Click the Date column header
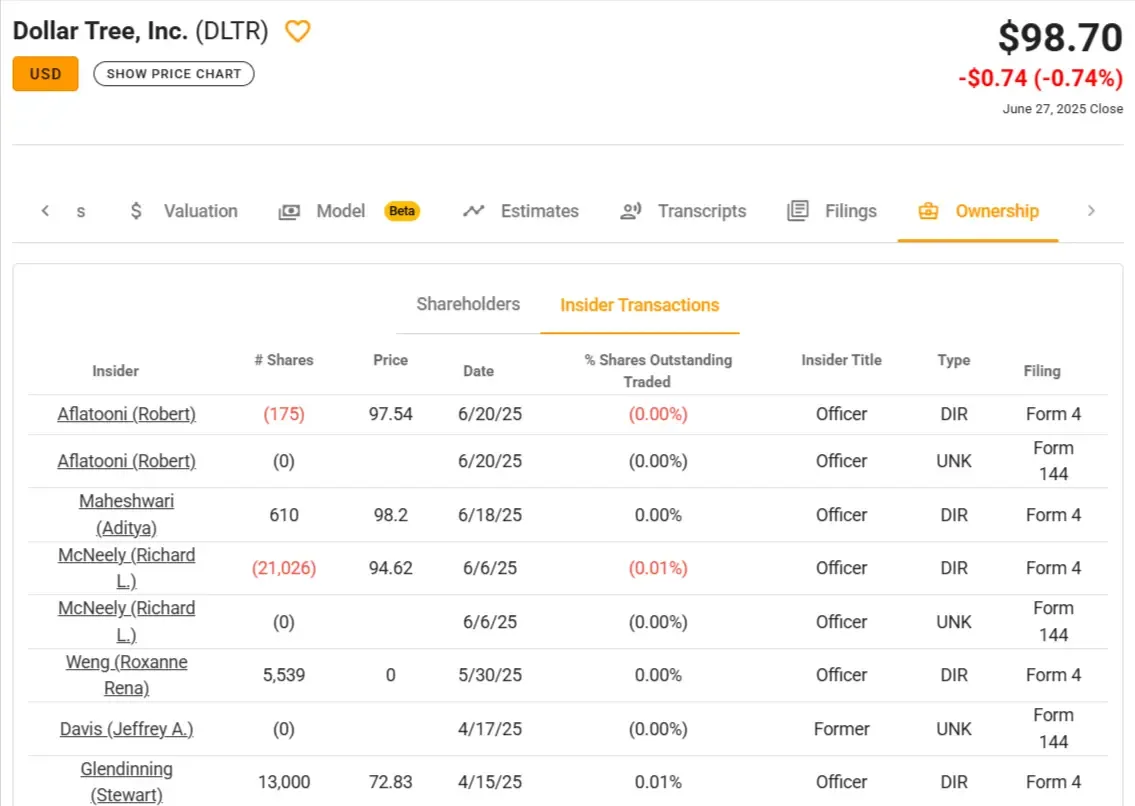Viewport: 1135px width, 806px height. pos(478,371)
